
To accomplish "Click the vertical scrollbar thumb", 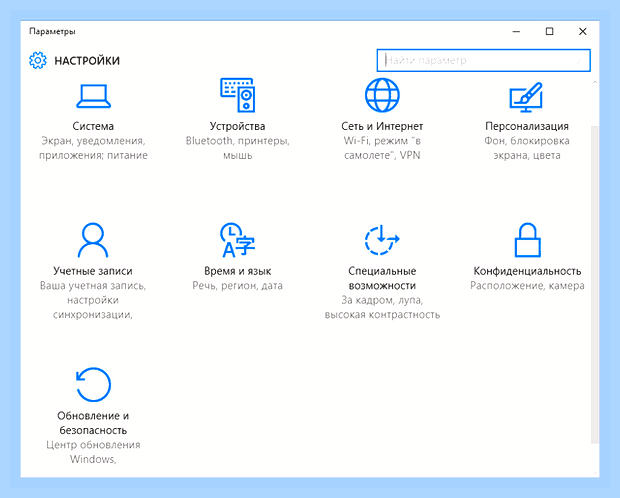I will click(x=595, y=285).
